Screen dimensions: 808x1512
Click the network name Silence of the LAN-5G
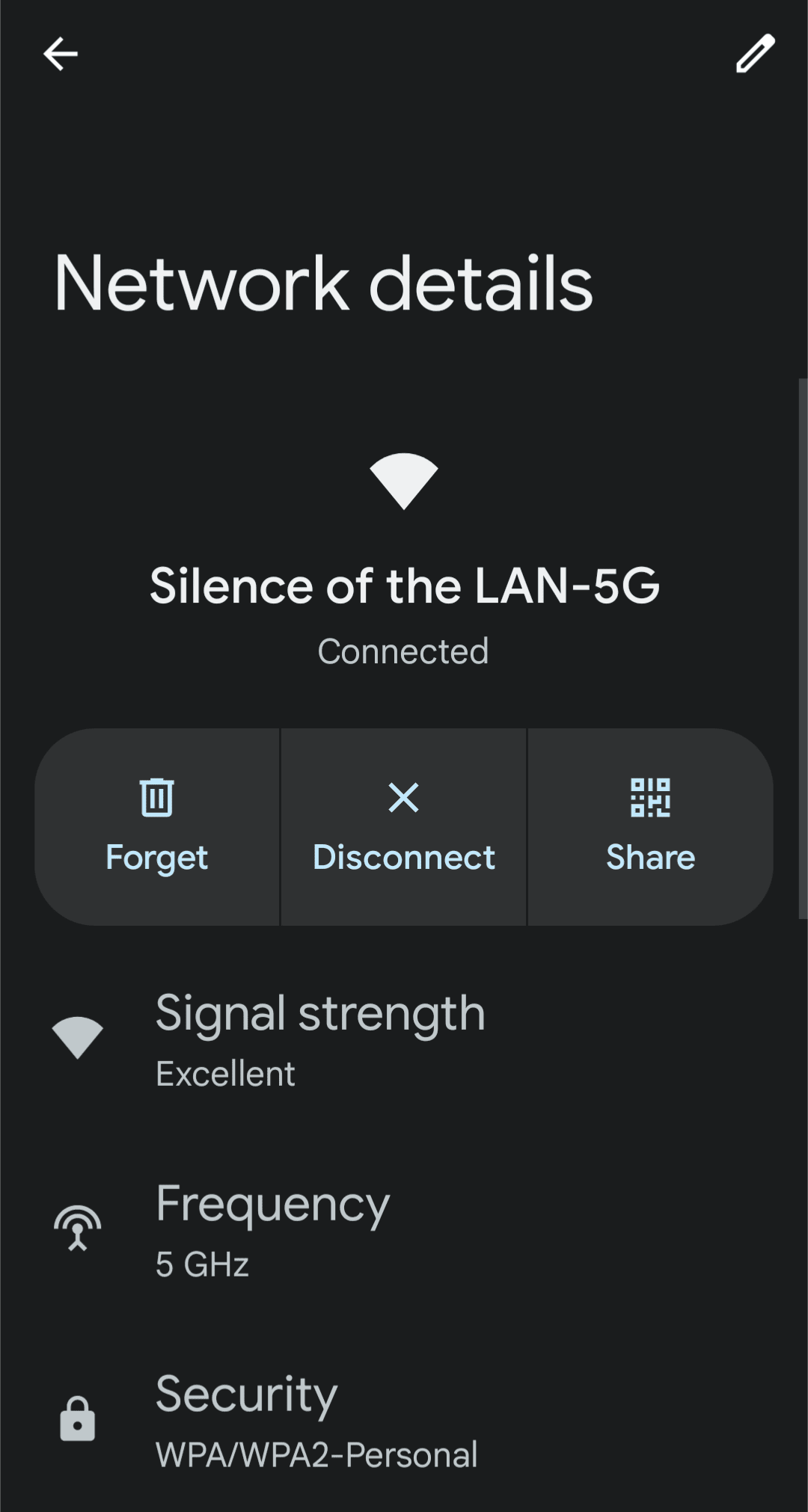(404, 585)
